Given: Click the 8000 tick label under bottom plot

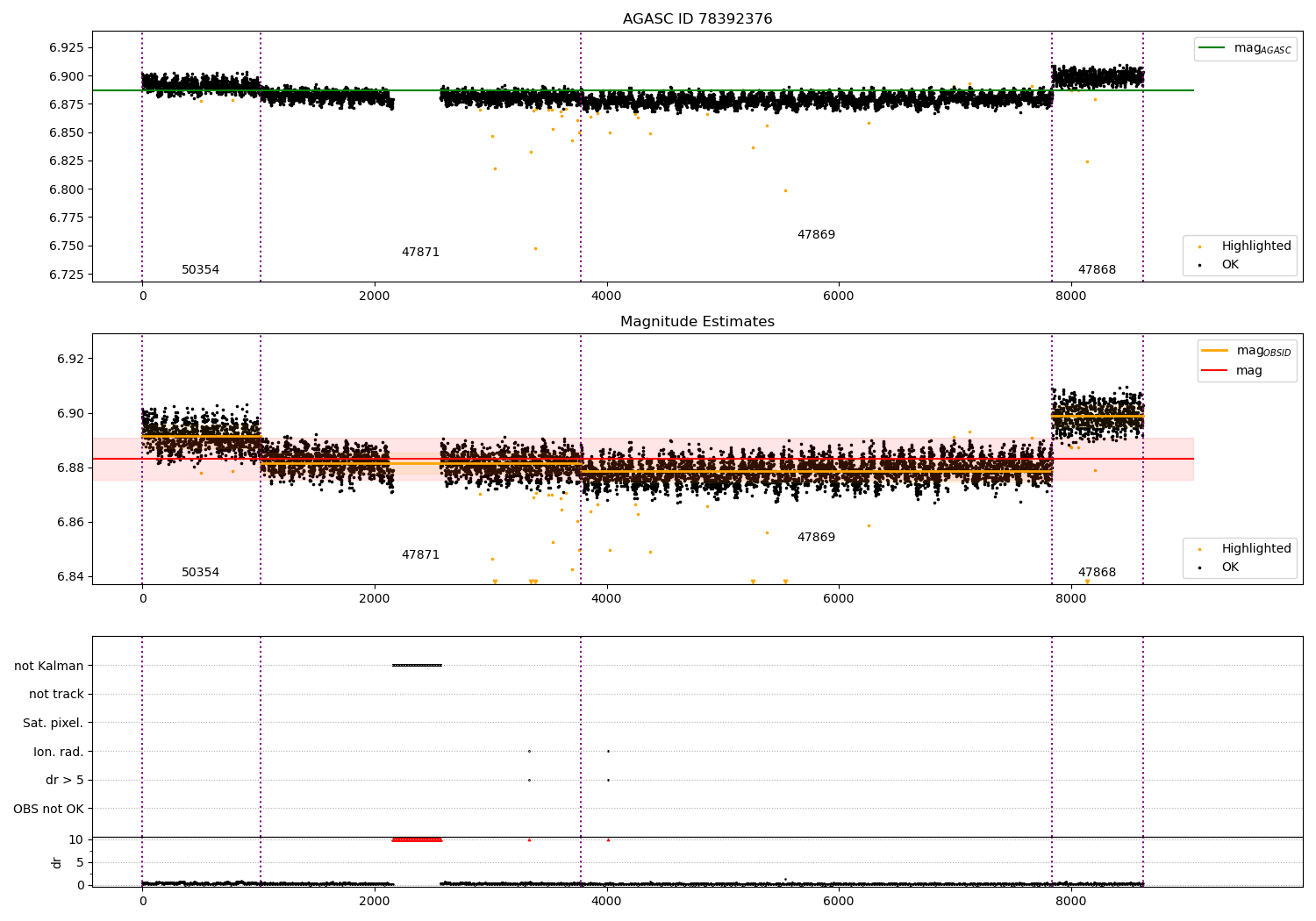Looking at the screenshot, I should point(1071,902).
